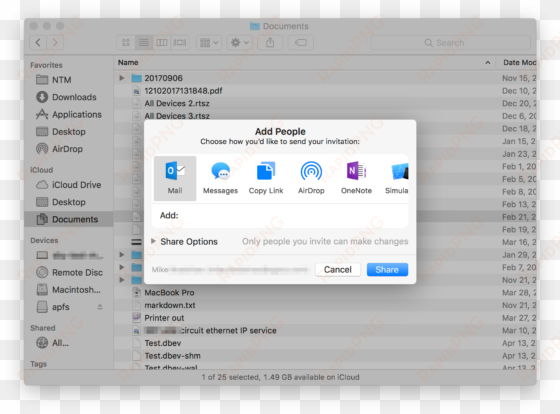
Task: Pick OneNote as the sharing method
Action: [x=356, y=178]
